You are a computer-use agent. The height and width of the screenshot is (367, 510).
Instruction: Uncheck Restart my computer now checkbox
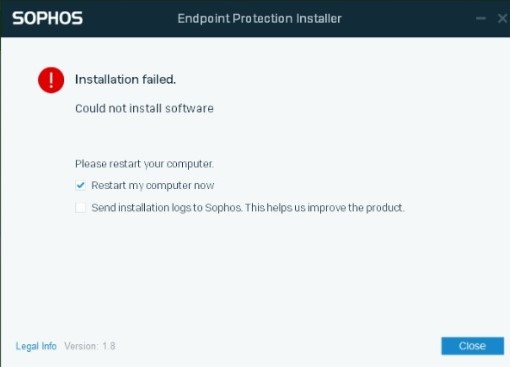click(x=80, y=185)
